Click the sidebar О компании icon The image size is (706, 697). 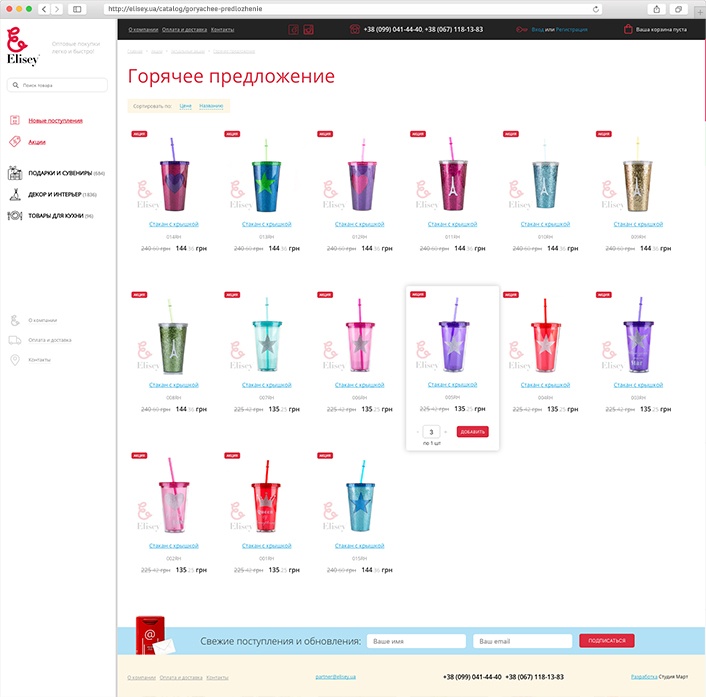pyautogui.click(x=15, y=320)
